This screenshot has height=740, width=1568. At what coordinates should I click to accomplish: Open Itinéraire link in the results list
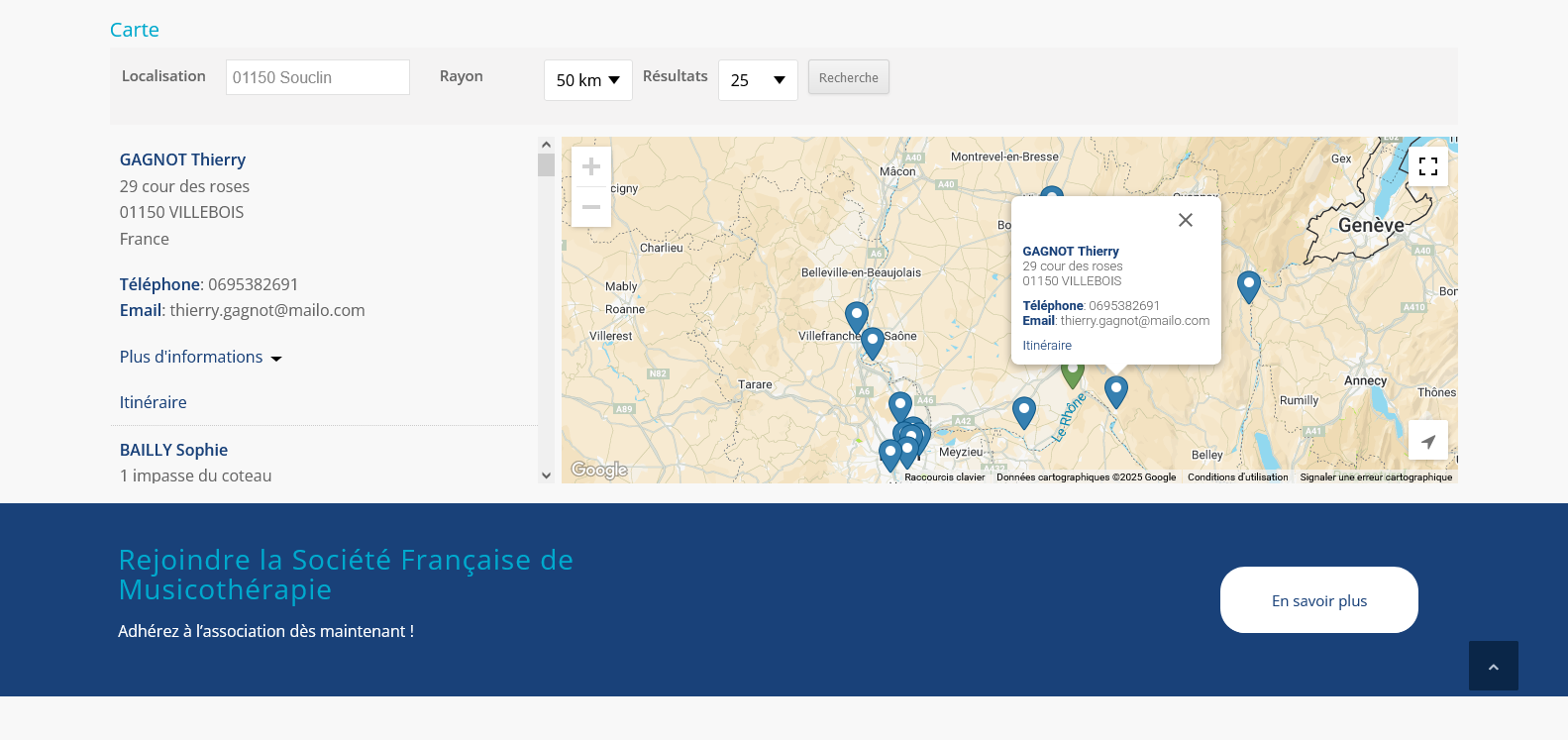tap(154, 402)
